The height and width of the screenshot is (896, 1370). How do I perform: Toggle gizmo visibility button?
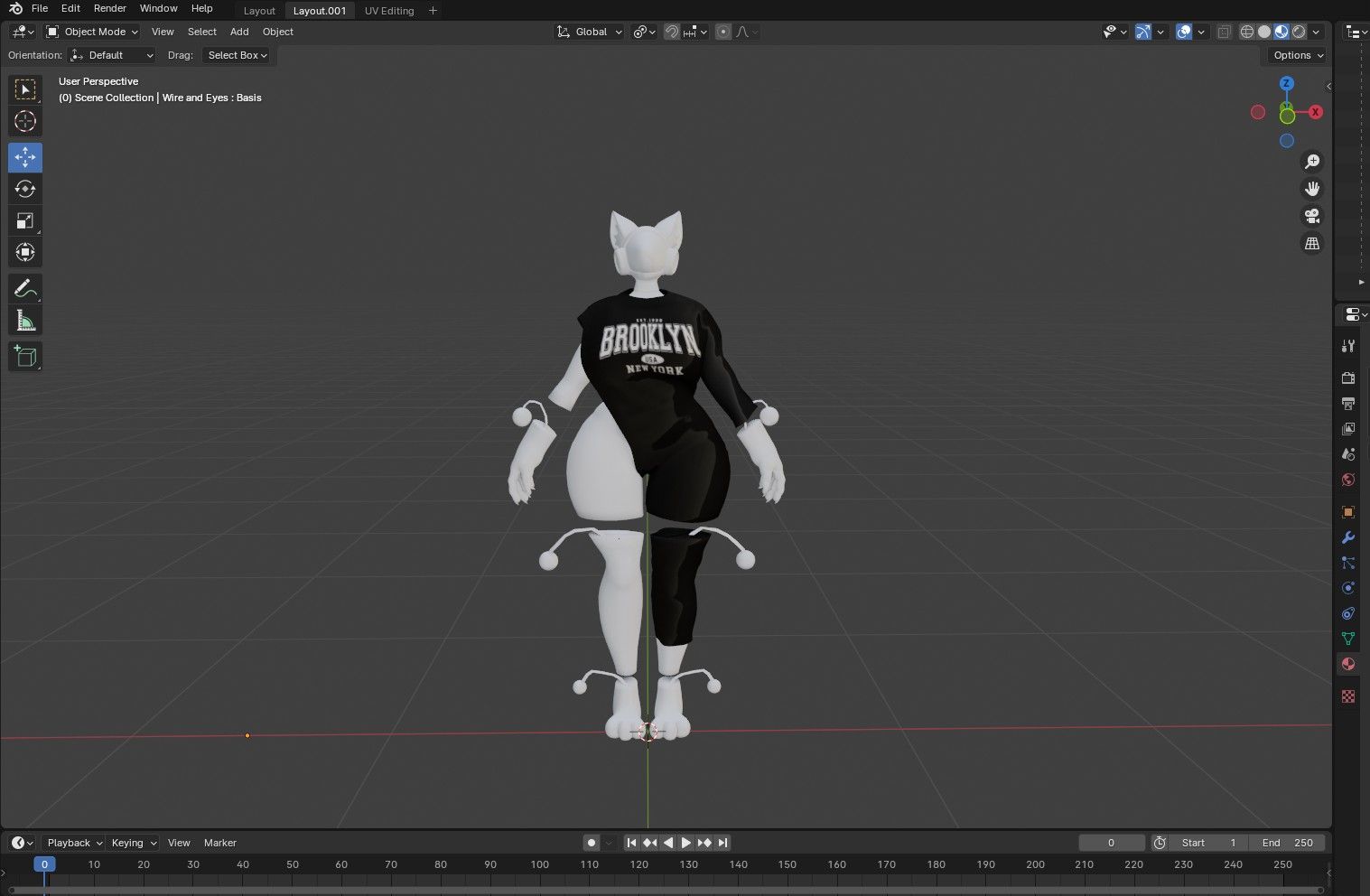click(1143, 32)
